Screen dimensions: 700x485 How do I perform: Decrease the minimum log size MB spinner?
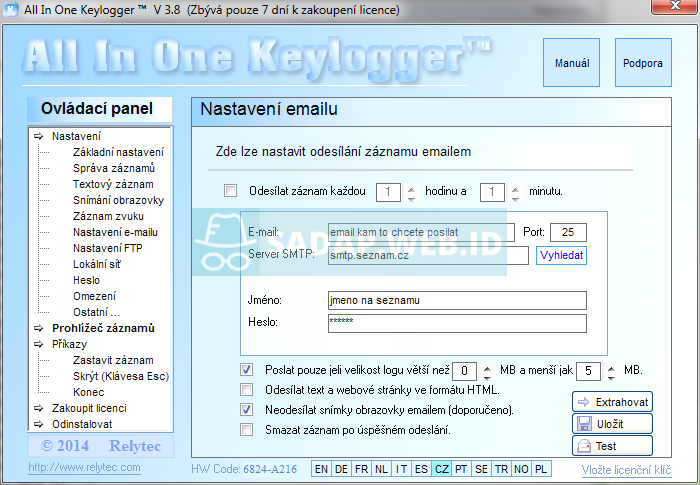[487, 376]
